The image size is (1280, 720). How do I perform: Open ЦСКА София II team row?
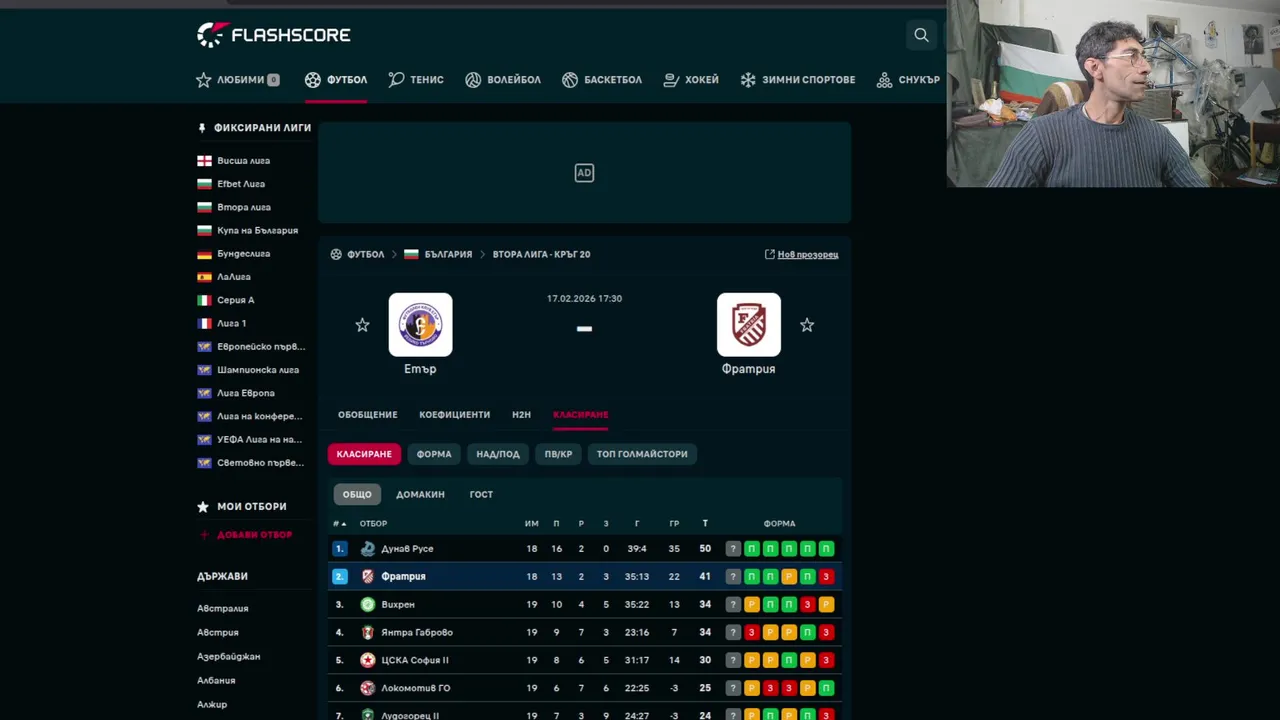click(585, 660)
